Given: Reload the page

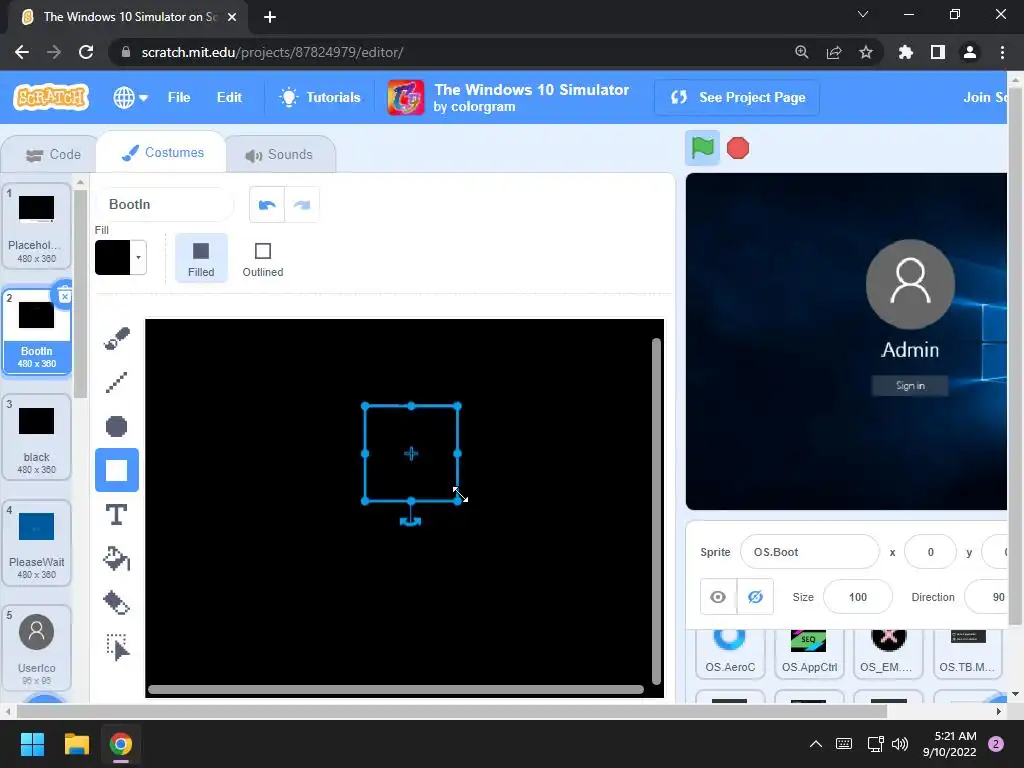Looking at the screenshot, I should point(86,52).
